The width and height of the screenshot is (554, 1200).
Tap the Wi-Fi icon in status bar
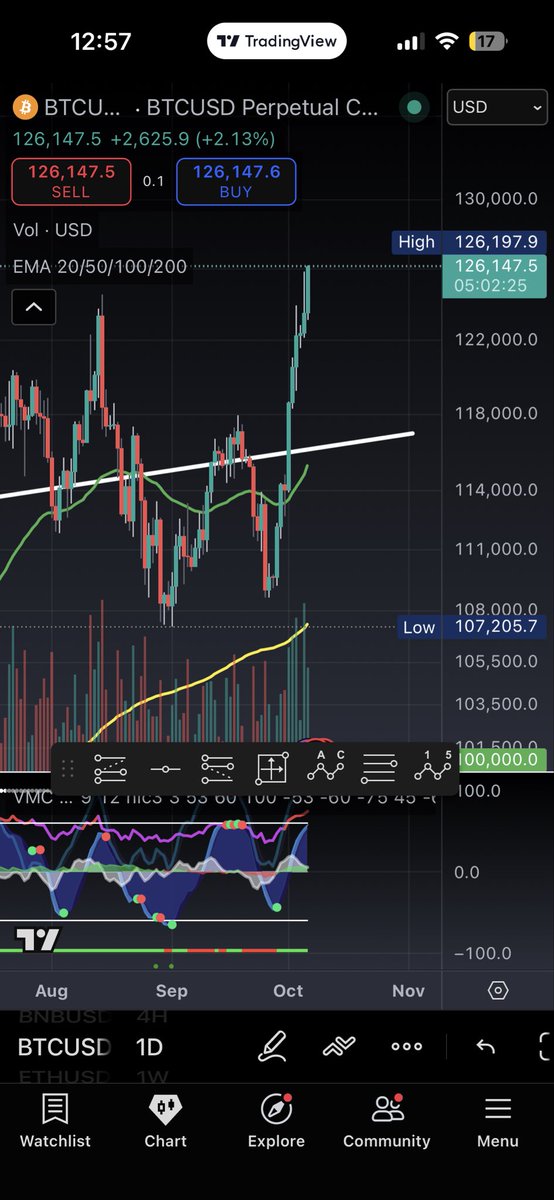[x=448, y=42]
